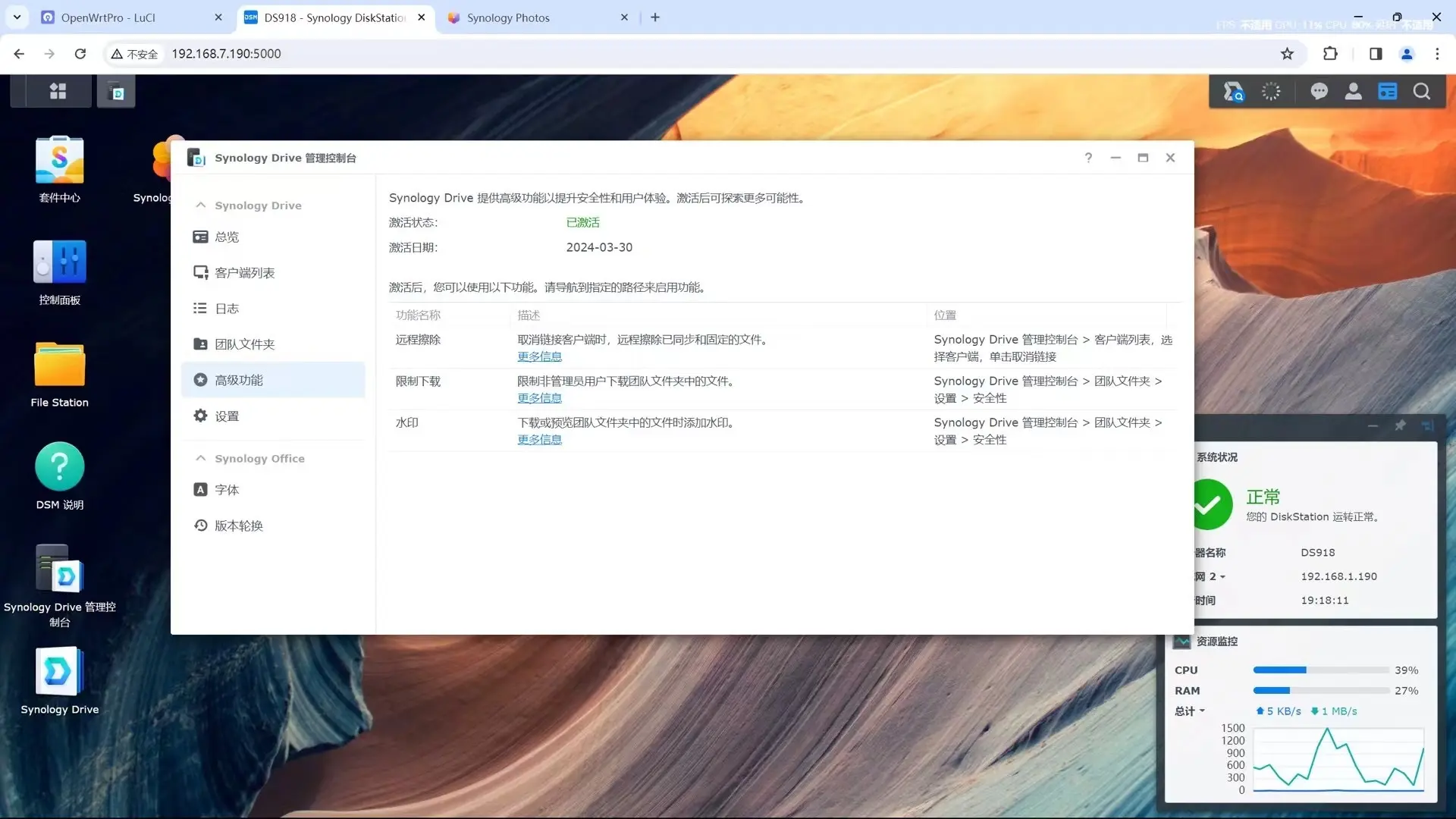Screen dimensions: 1456x819
Task: Toggle the browser side panel icon
Action: [x=1376, y=54]
